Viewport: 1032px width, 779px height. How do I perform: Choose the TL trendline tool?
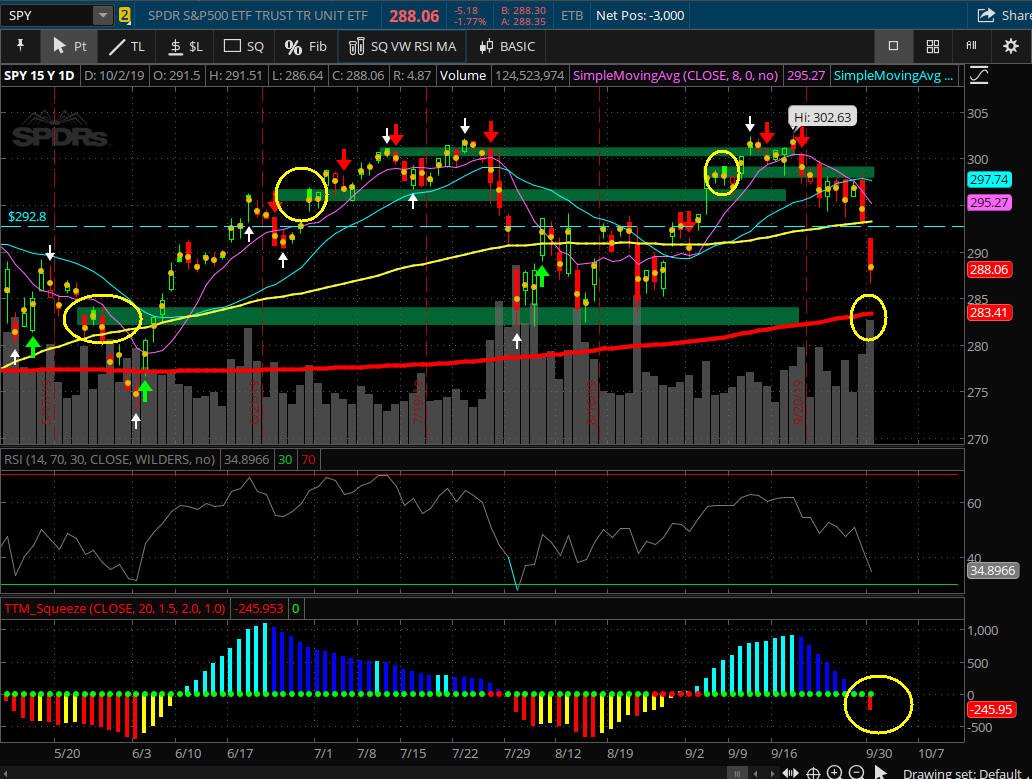pyautogui.click(x=126, y=46)
